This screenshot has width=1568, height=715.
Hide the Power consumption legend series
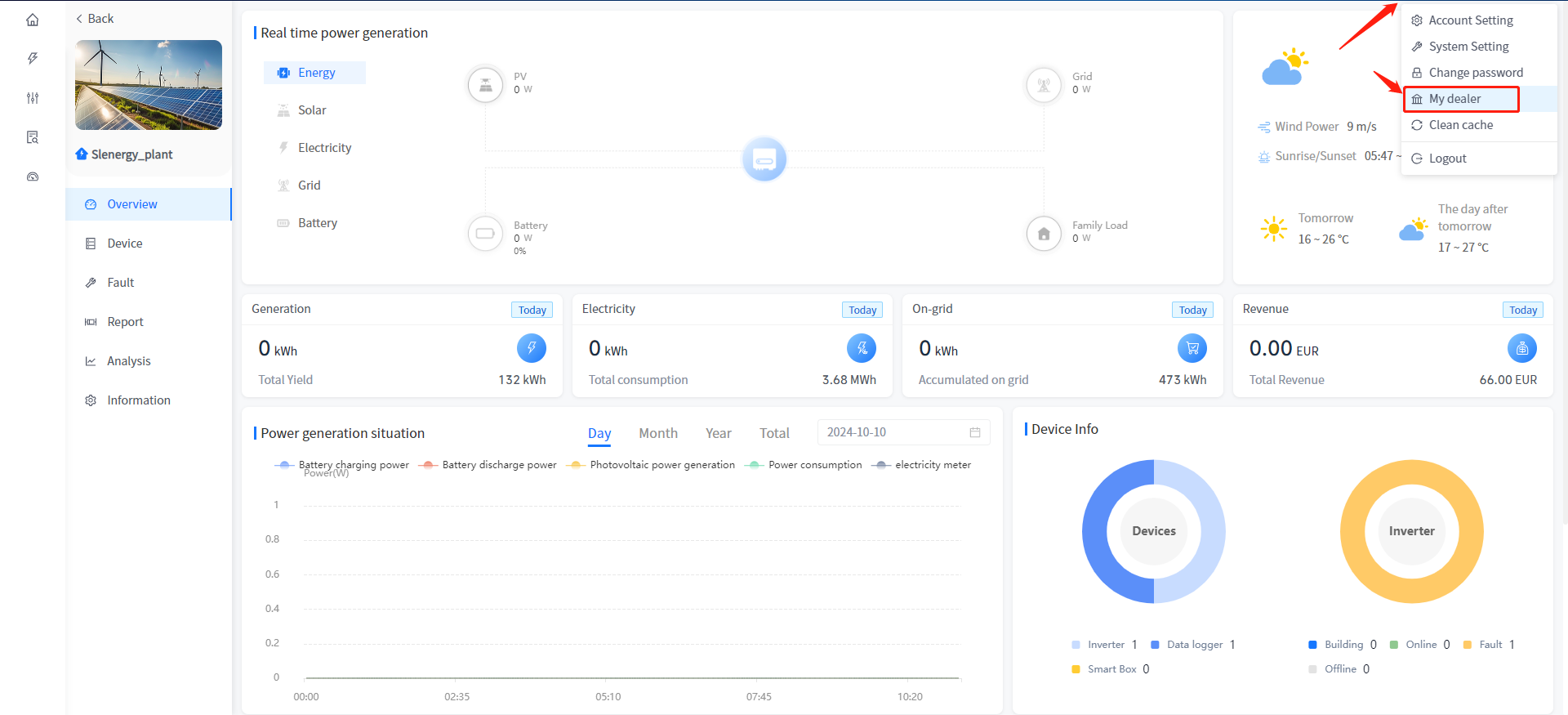[x=806, y=465]
